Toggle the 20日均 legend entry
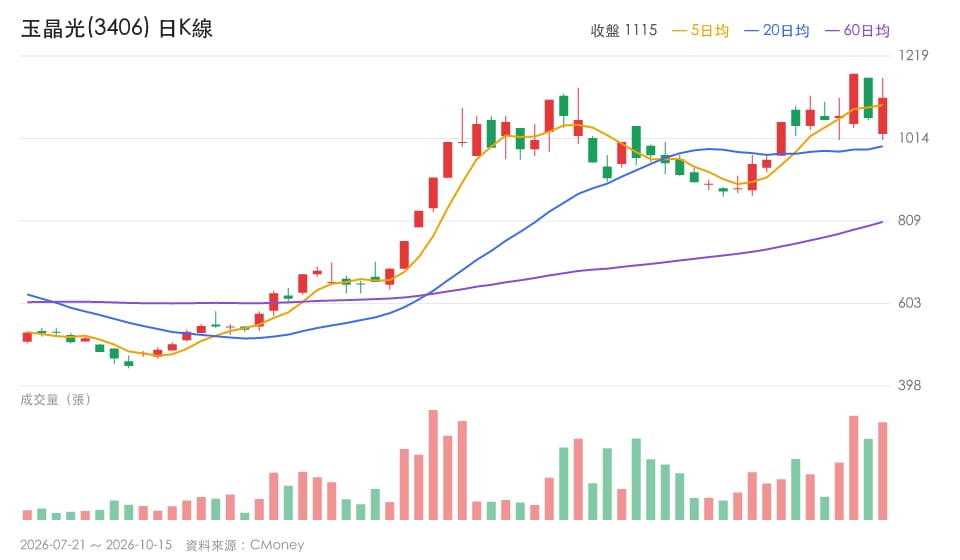Screen dimensions: 960x560 [776, 30]
